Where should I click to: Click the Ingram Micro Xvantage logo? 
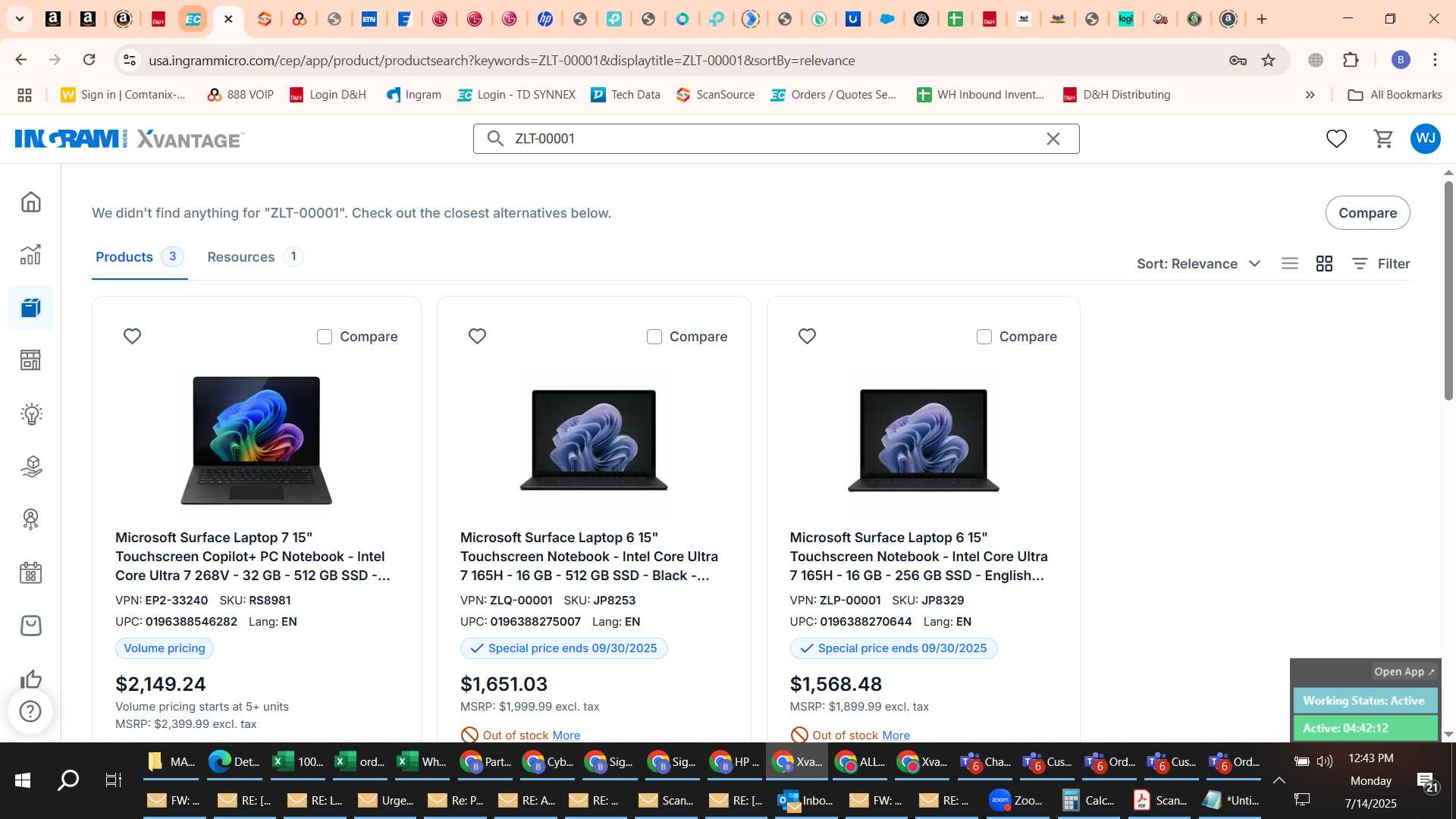(x=130, y=139)
